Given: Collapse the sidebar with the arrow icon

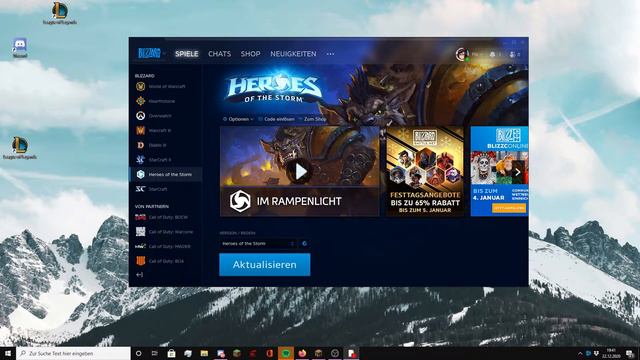Looking at the screenshot, I should [140, 275].
